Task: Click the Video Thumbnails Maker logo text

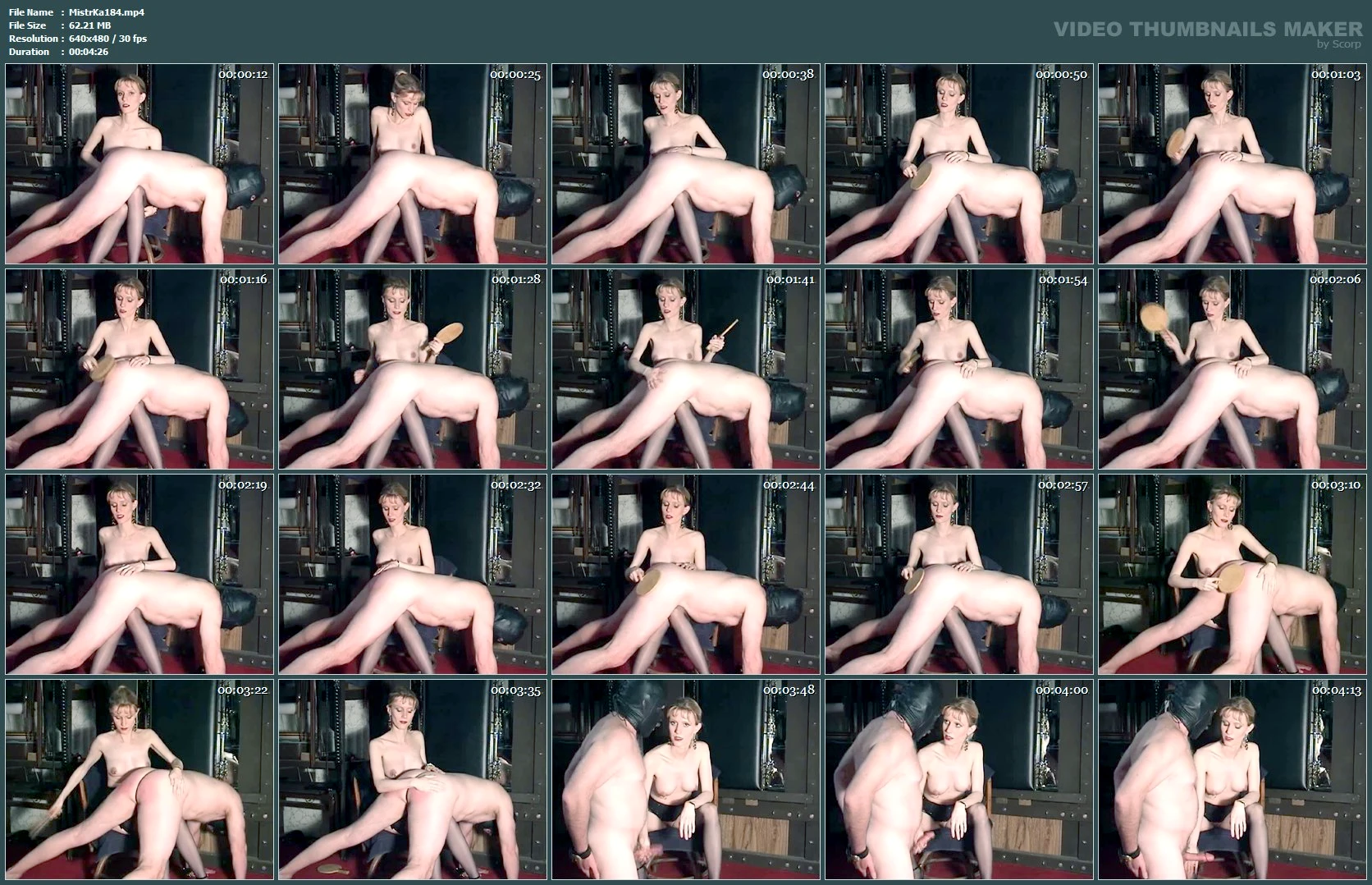Action: point(1207,30)
